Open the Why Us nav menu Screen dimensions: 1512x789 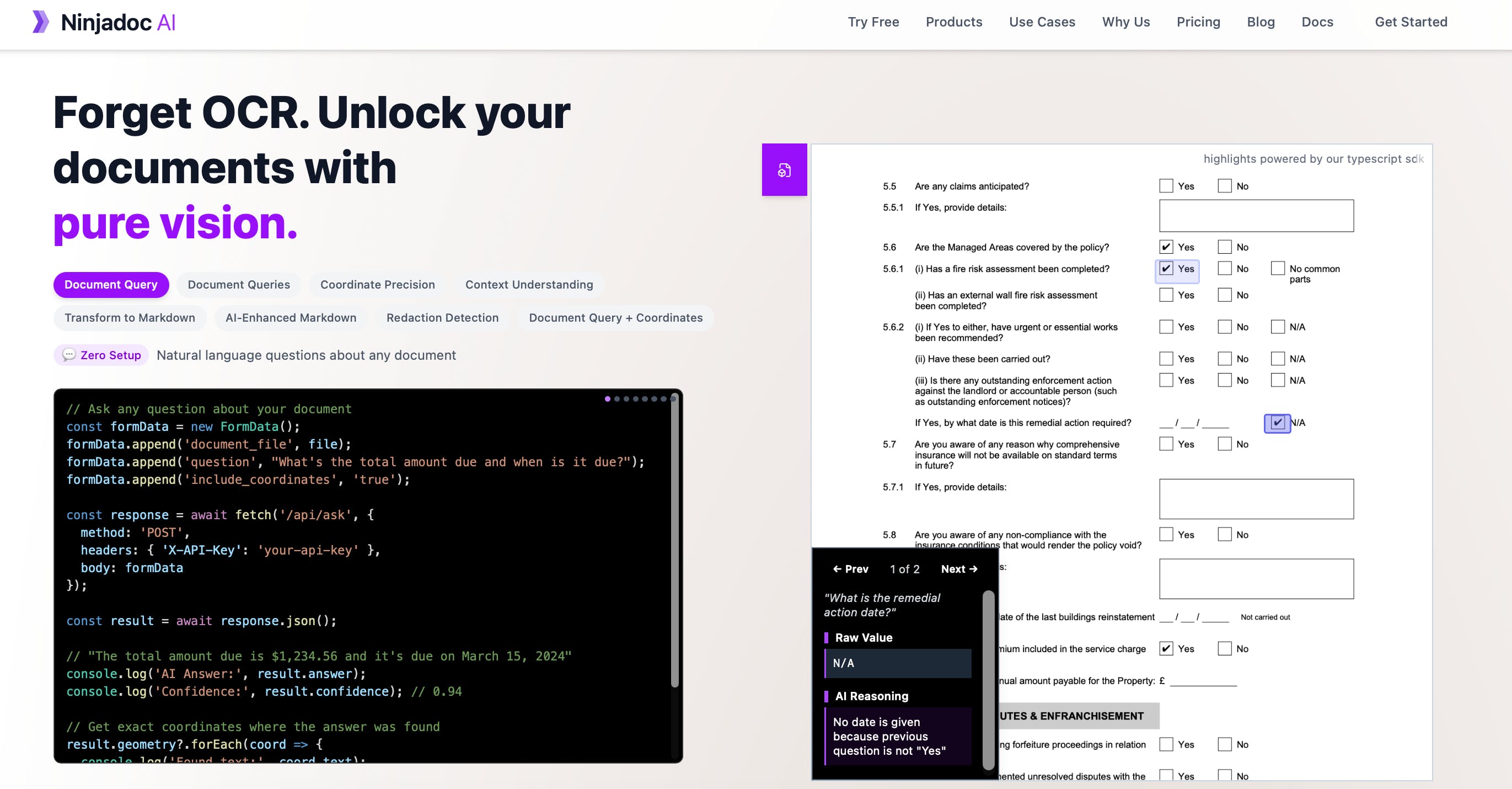tap(1125, 22)
